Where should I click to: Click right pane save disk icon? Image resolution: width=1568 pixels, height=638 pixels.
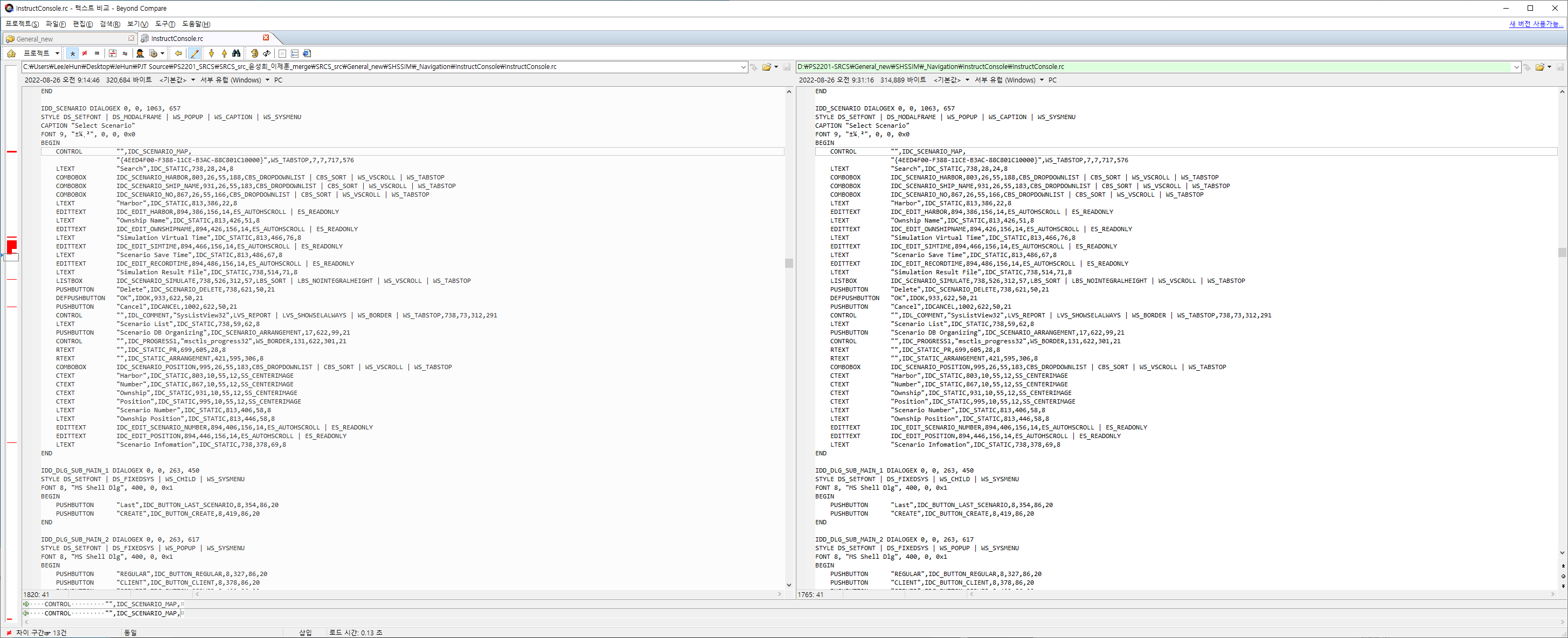click(x=1559, y=67)
